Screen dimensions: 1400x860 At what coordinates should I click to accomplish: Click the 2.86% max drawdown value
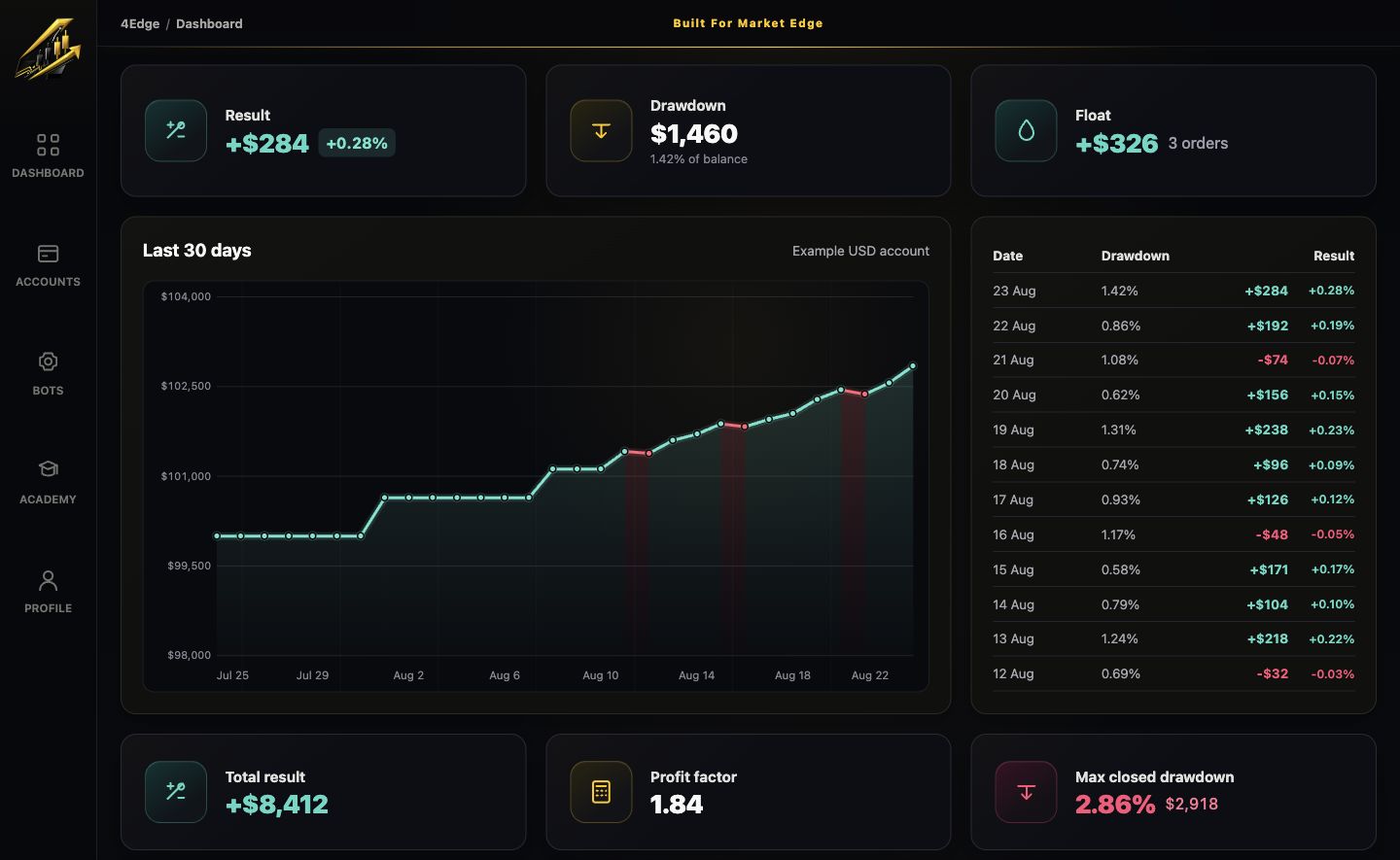[x=1115, y=805]
